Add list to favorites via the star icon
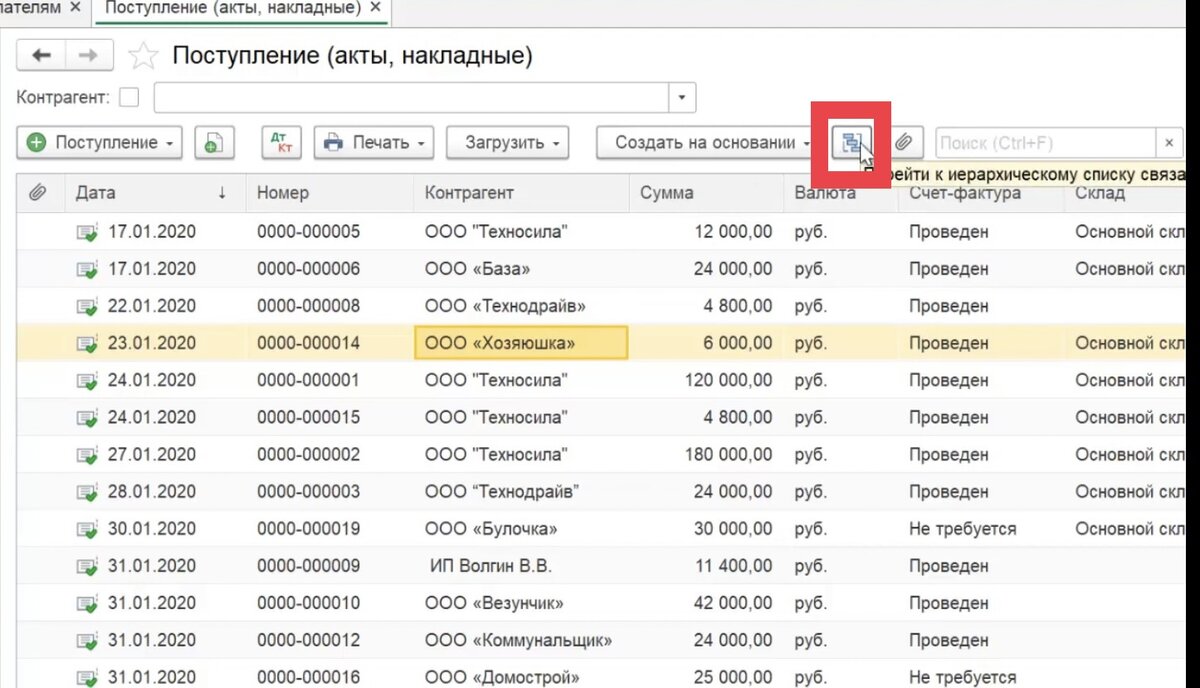 pos(143,55)
